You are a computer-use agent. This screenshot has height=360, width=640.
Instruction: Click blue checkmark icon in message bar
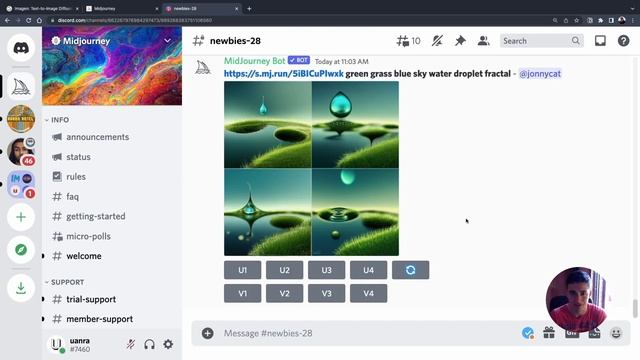pos(527,333)
